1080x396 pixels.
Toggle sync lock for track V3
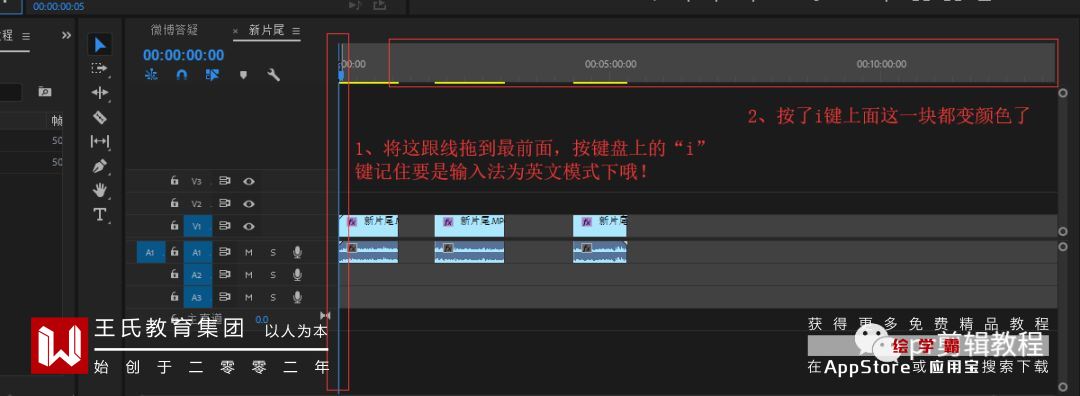point(225,182)
